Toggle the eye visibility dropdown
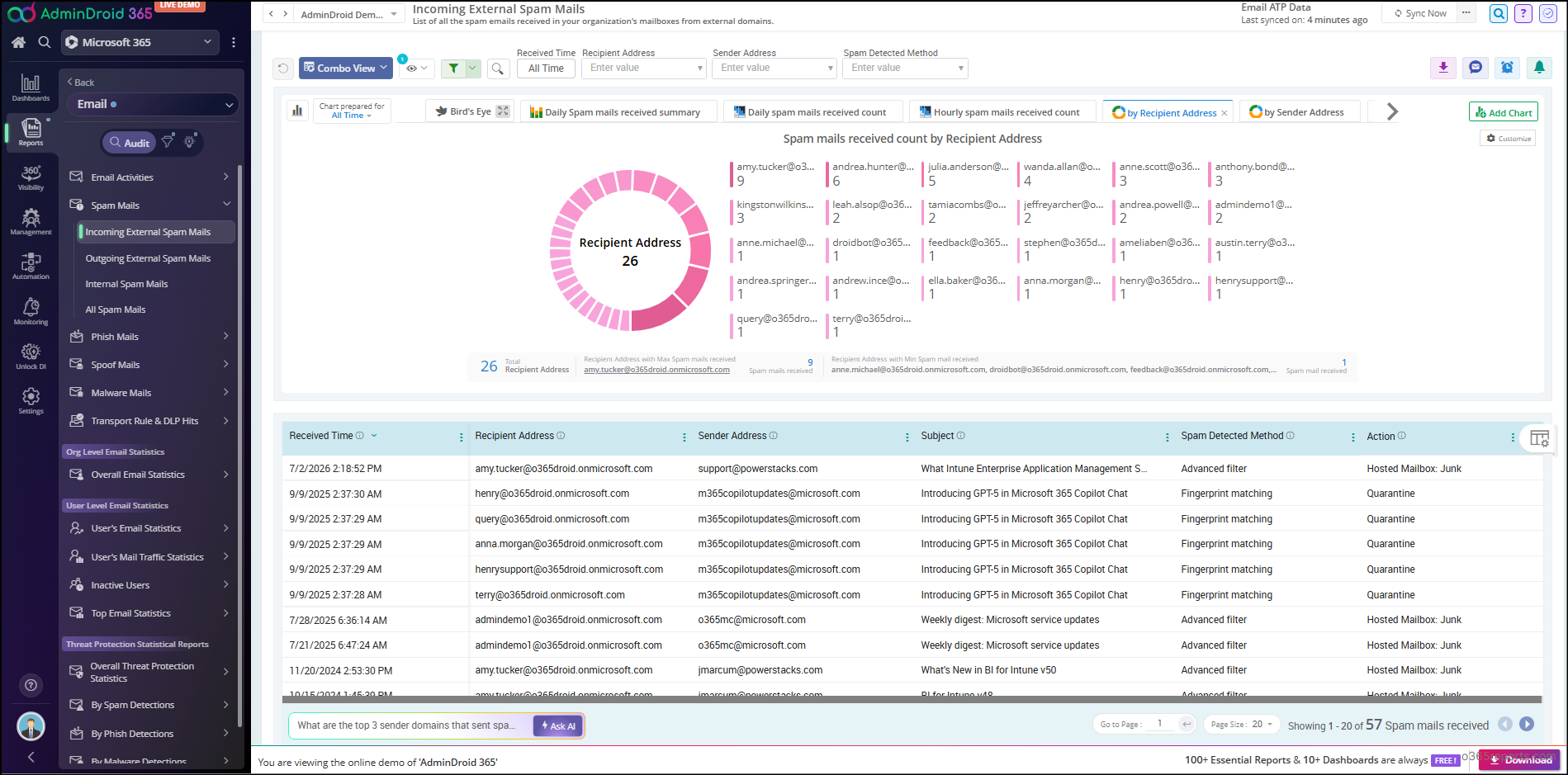 pyautogui.click(x=416, y=69)
